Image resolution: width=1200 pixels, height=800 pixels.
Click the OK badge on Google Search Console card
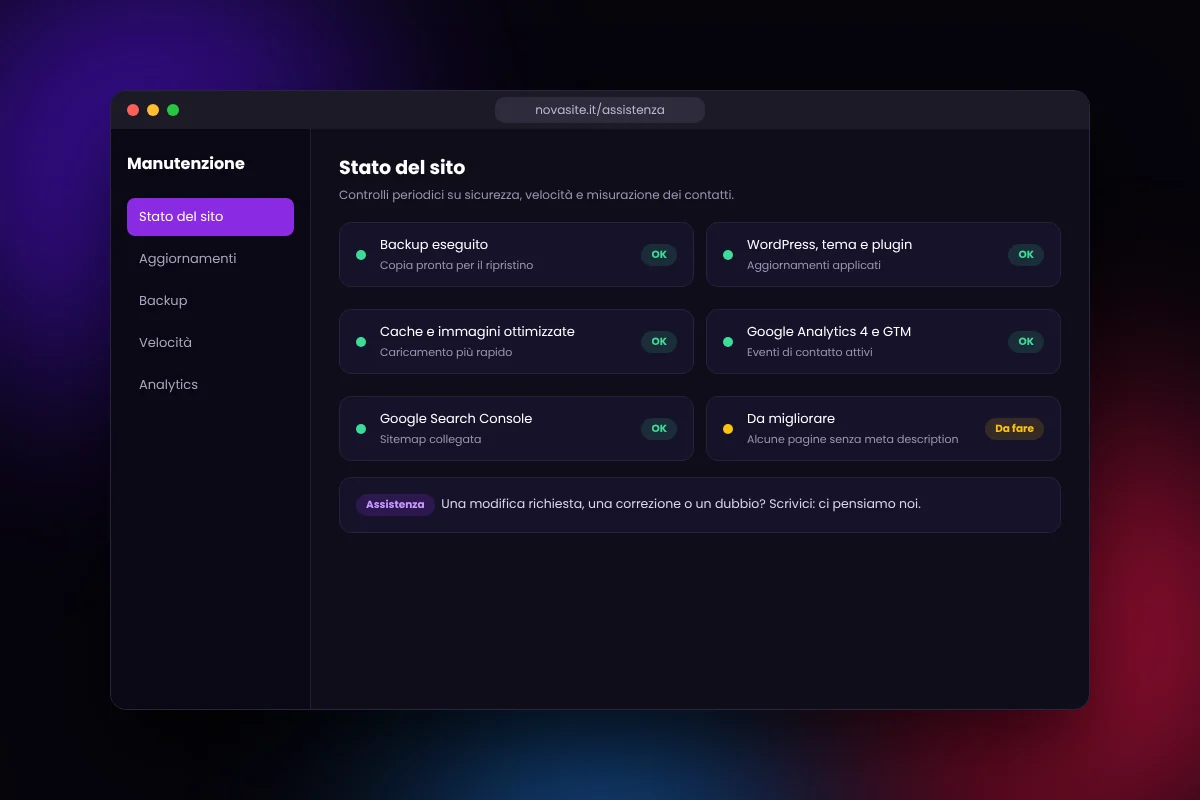659,429
